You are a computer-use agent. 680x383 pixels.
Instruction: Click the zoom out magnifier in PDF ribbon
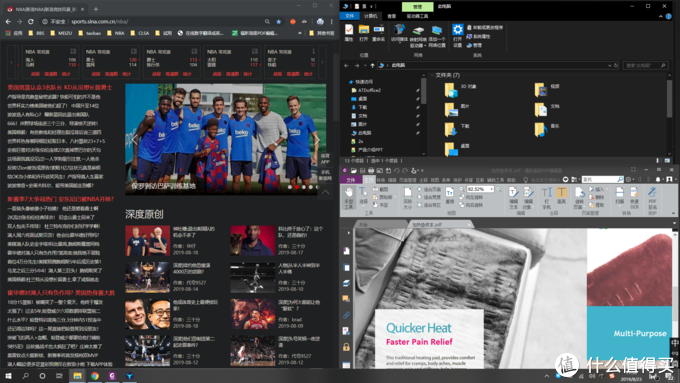pyautogui.click(x=461, y=189)
